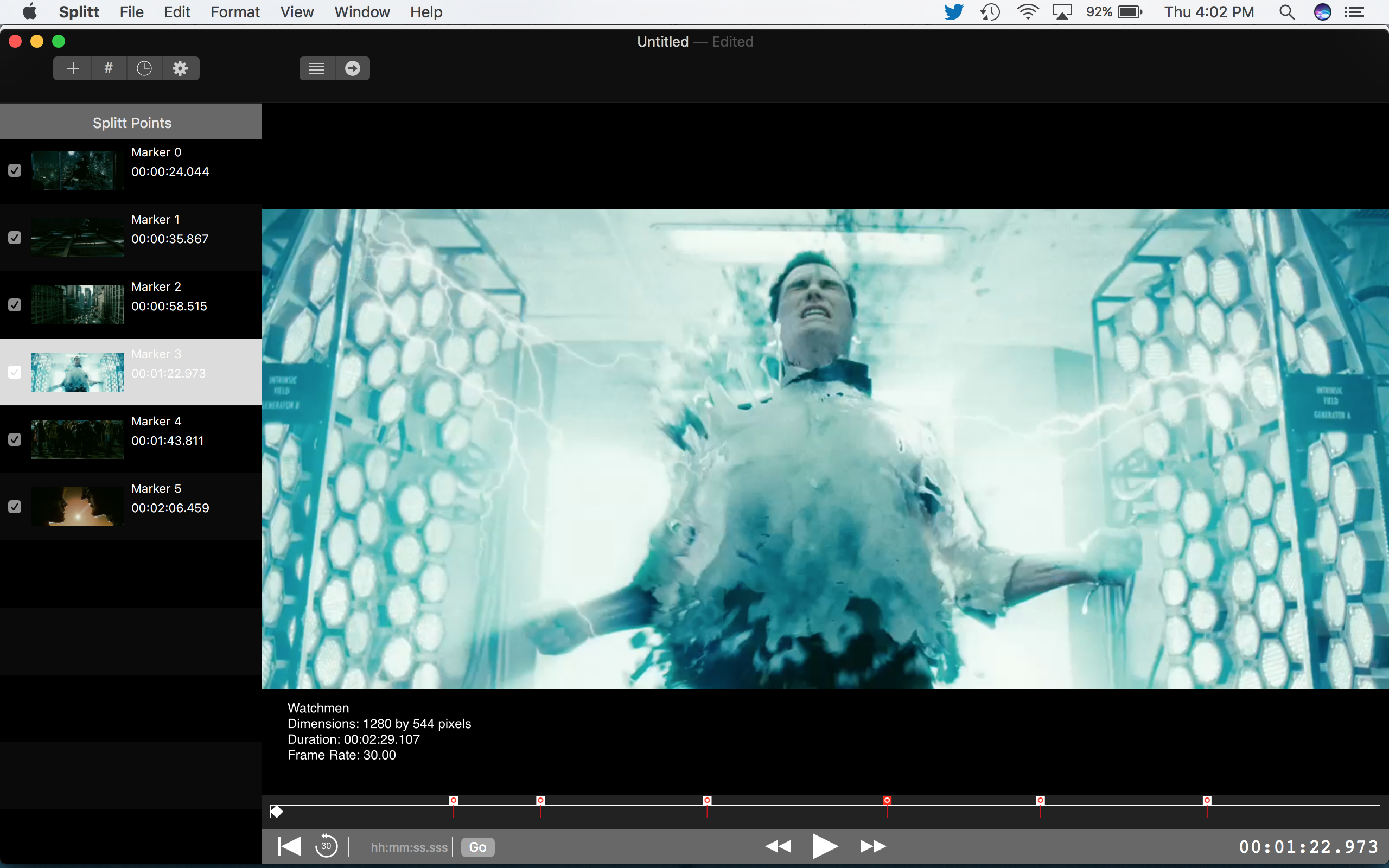Uncheck the Marker 0 checkbox

coord(15,170)
